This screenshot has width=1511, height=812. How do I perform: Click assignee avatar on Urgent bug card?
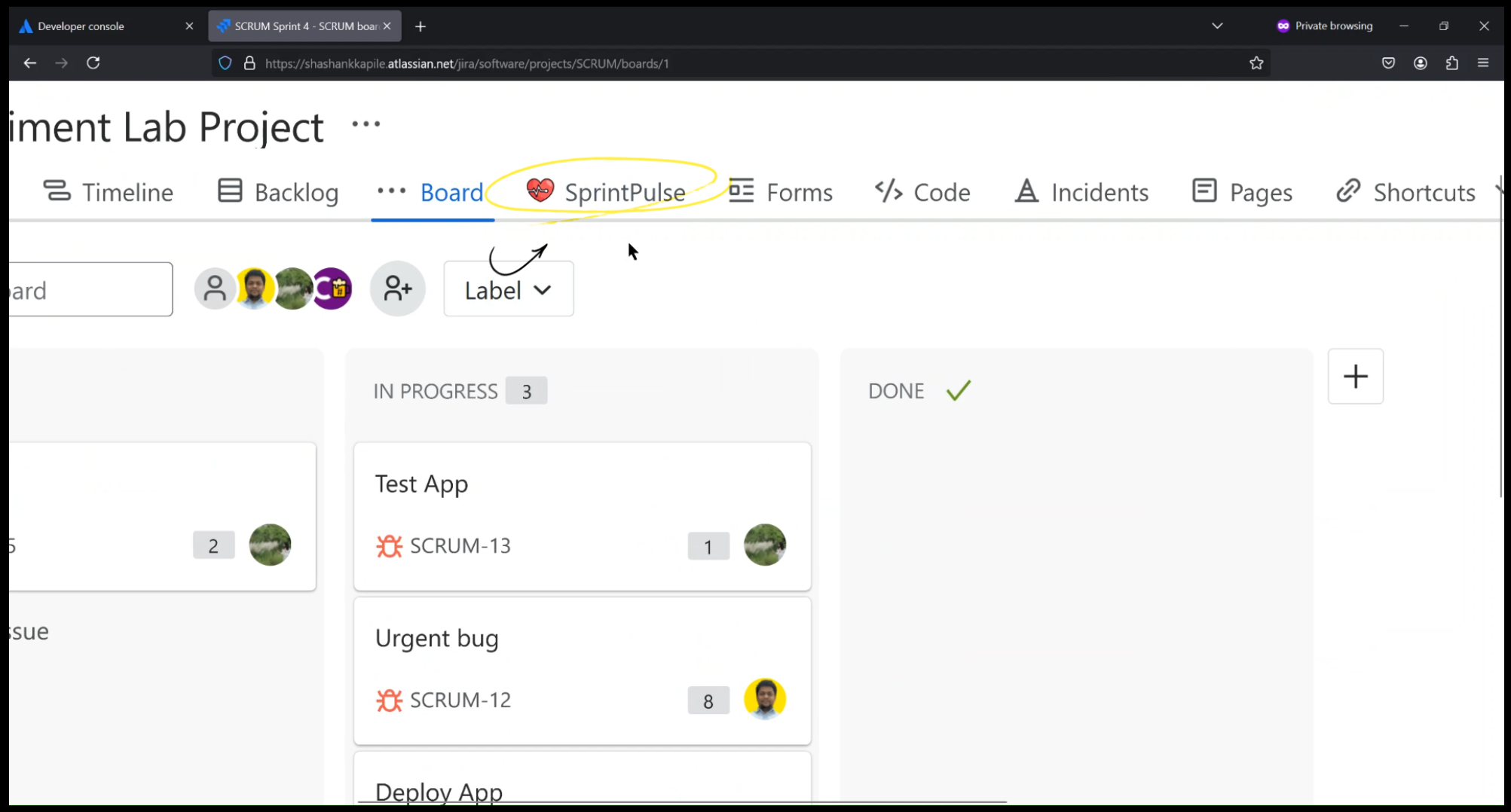(764, 699)
